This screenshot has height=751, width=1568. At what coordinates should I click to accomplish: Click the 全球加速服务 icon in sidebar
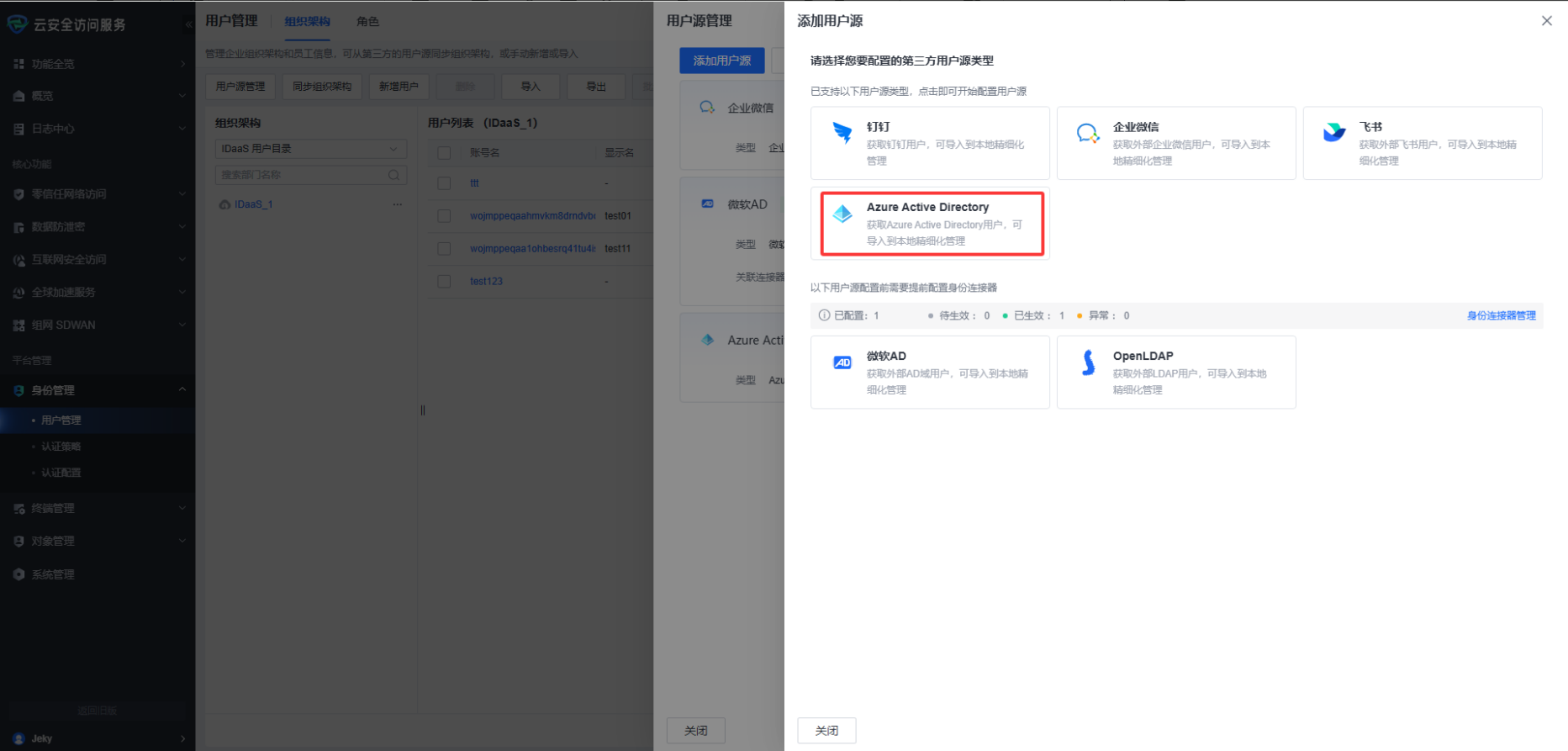(18, 293)
